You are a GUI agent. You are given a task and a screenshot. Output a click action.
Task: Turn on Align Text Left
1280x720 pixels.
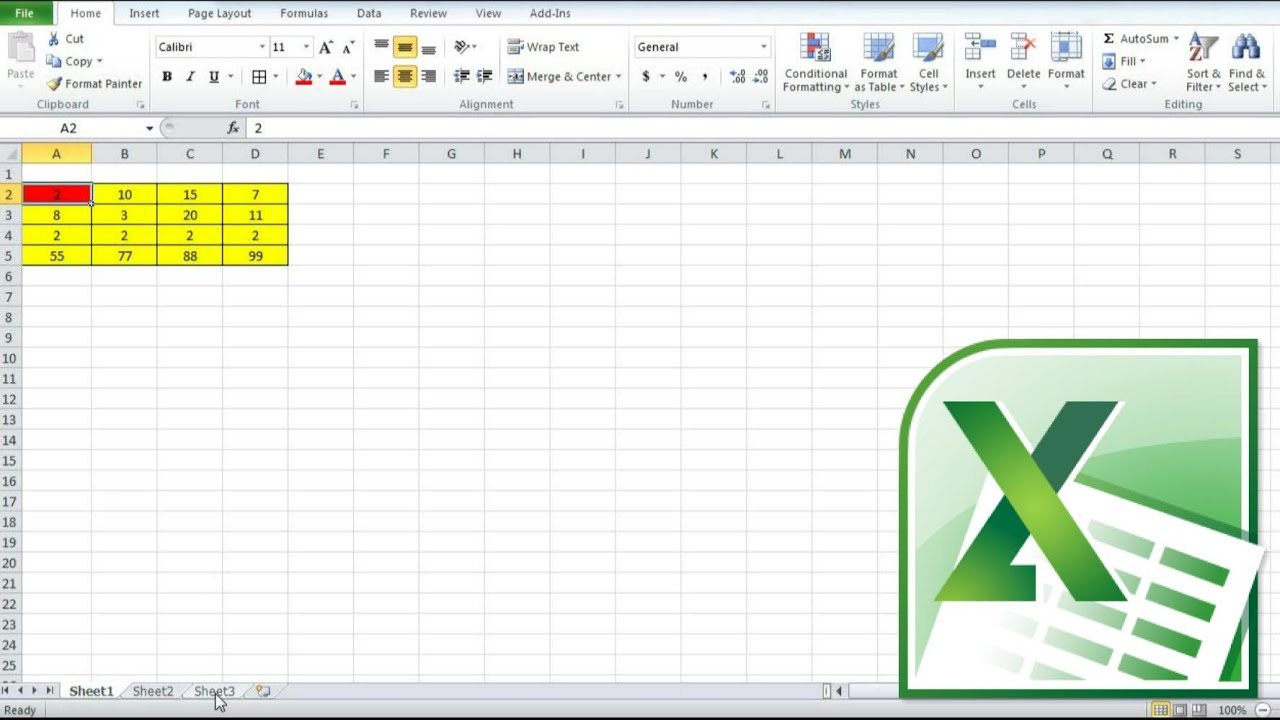tap(381, 76)
